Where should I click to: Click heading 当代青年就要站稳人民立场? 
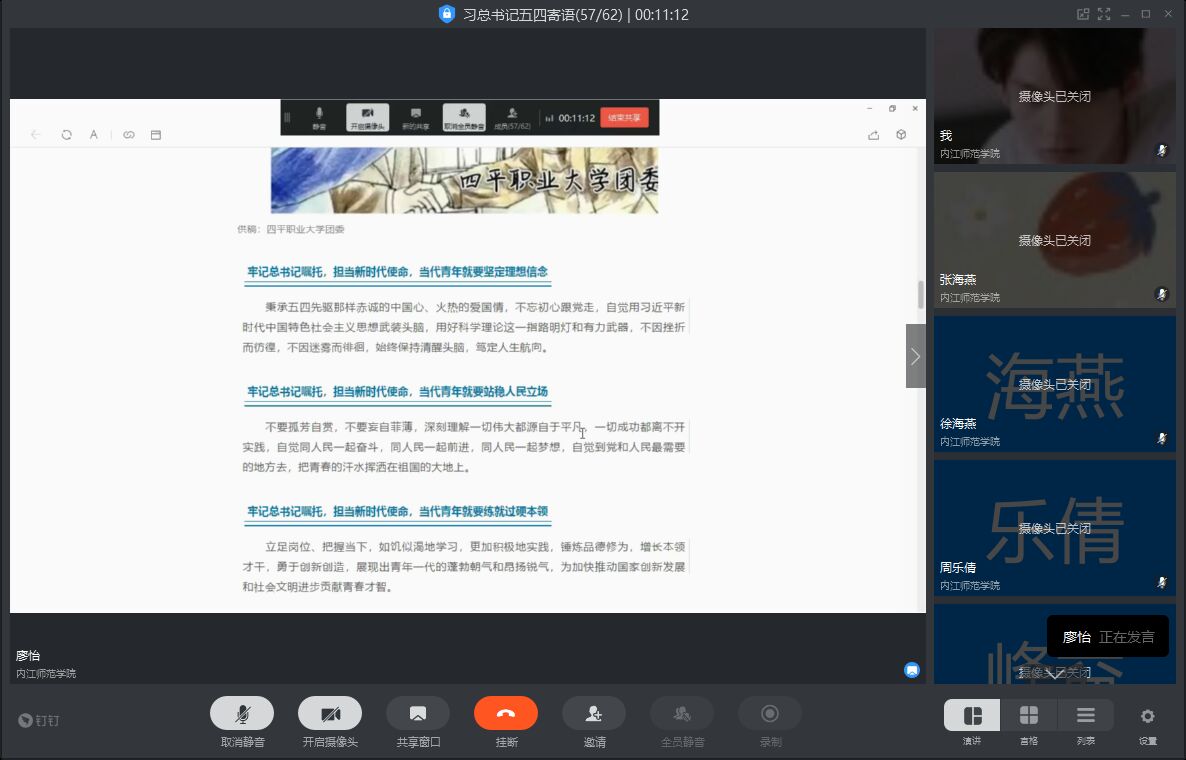483,391
